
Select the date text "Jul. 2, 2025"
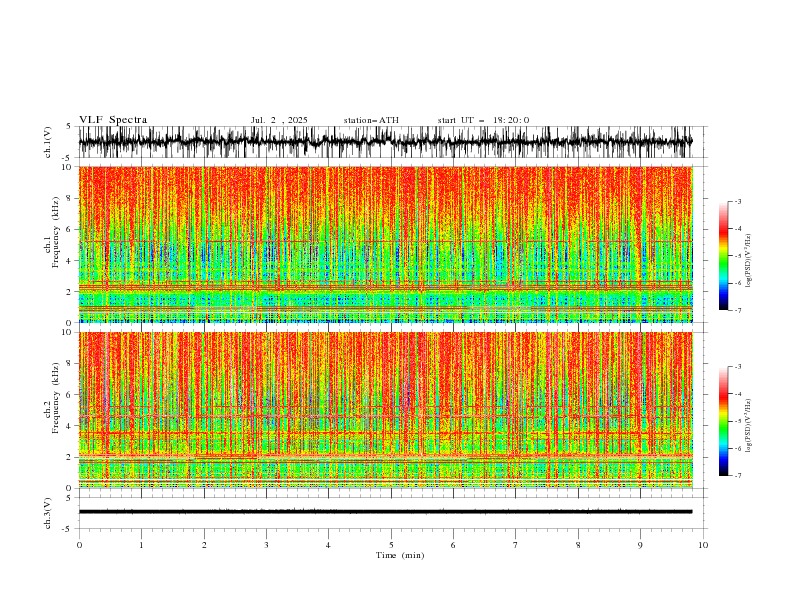pos(279,120)
